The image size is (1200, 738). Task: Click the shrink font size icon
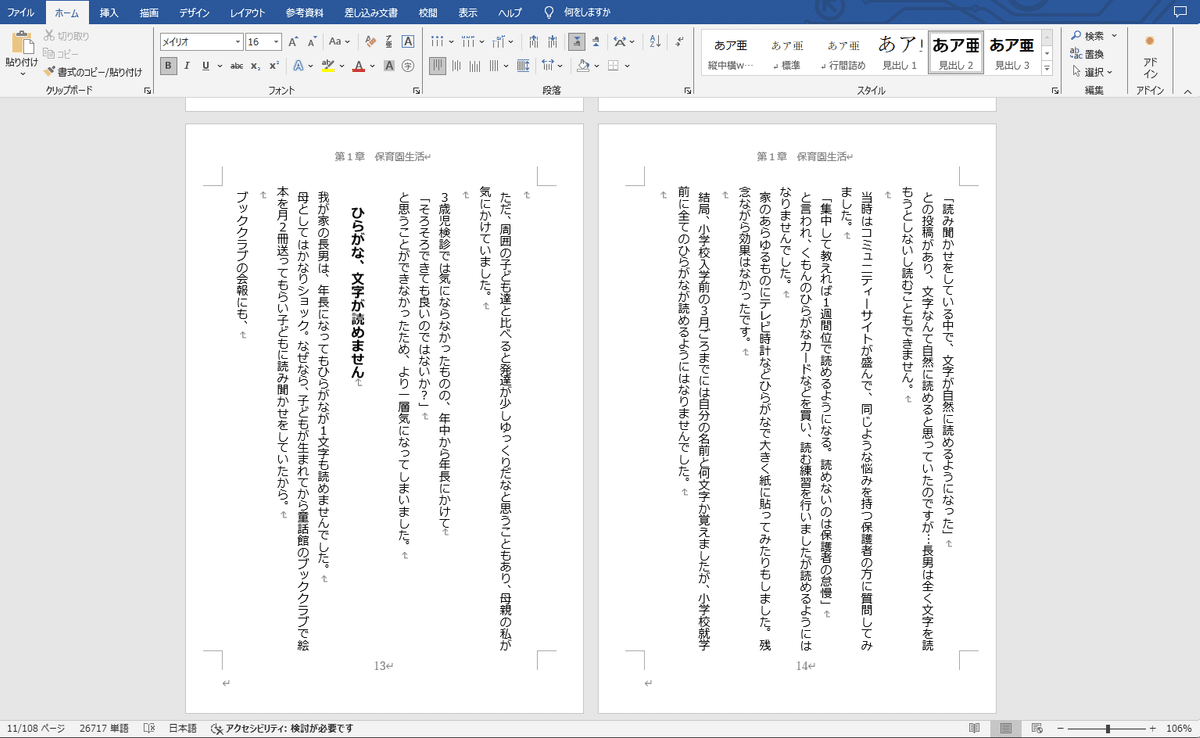pos(312,42)
